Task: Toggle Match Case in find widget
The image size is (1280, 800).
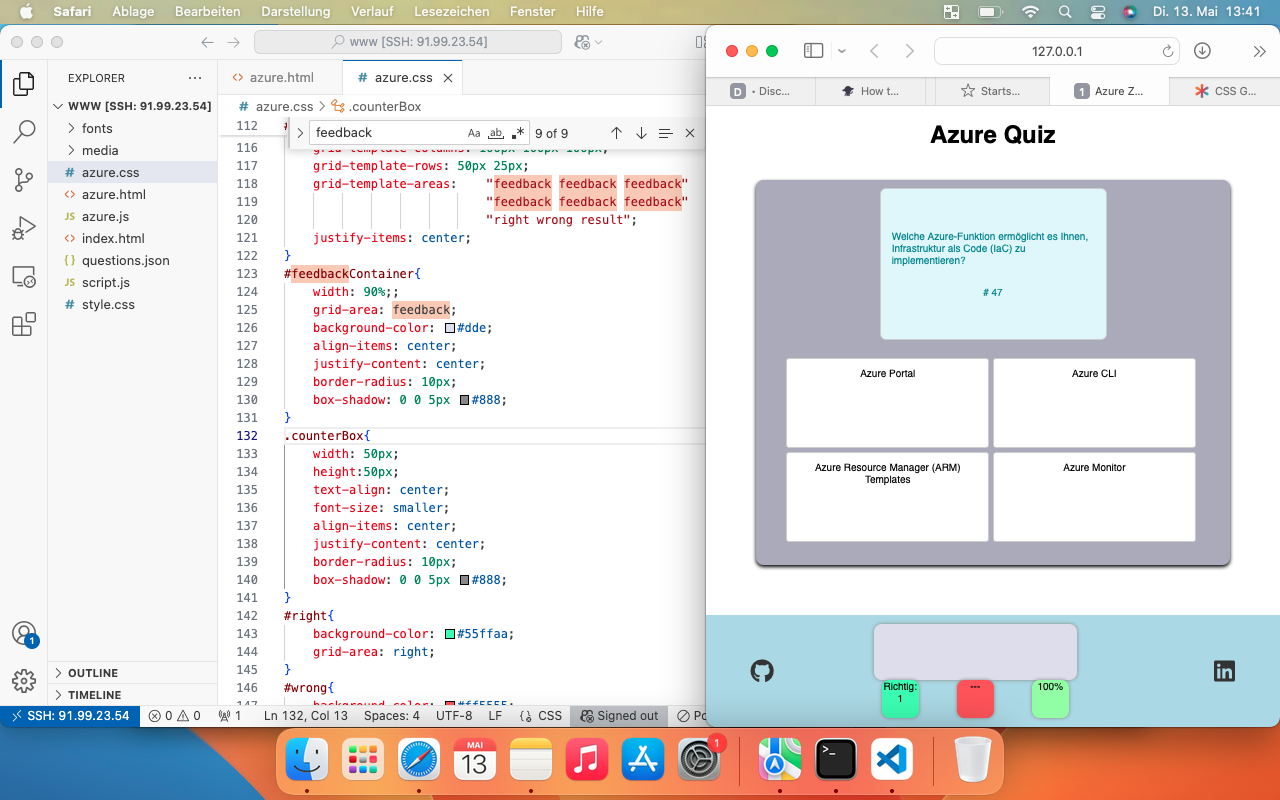Action: point(474,133)
